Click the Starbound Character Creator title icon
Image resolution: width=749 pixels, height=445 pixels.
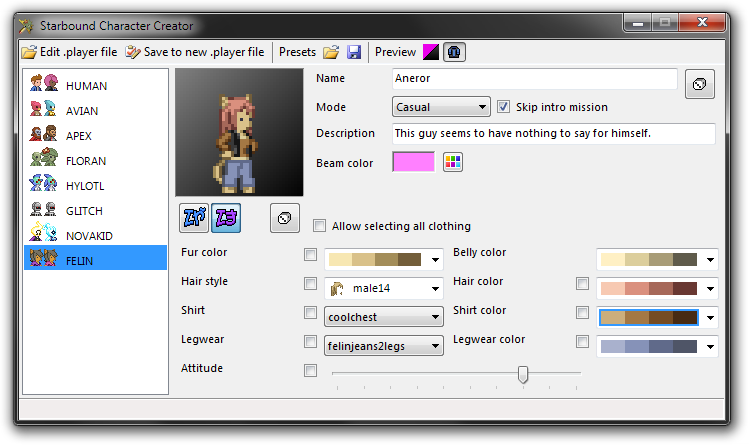(26, 26)
